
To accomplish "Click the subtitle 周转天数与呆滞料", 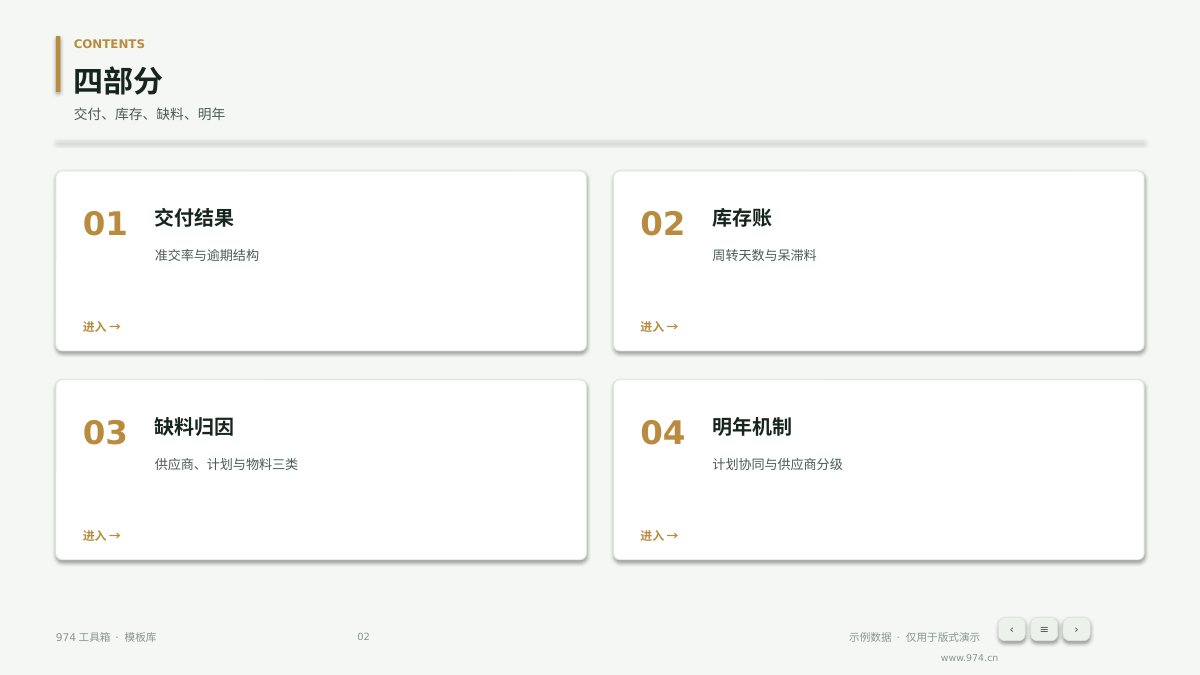I will [x=764, y=255].
